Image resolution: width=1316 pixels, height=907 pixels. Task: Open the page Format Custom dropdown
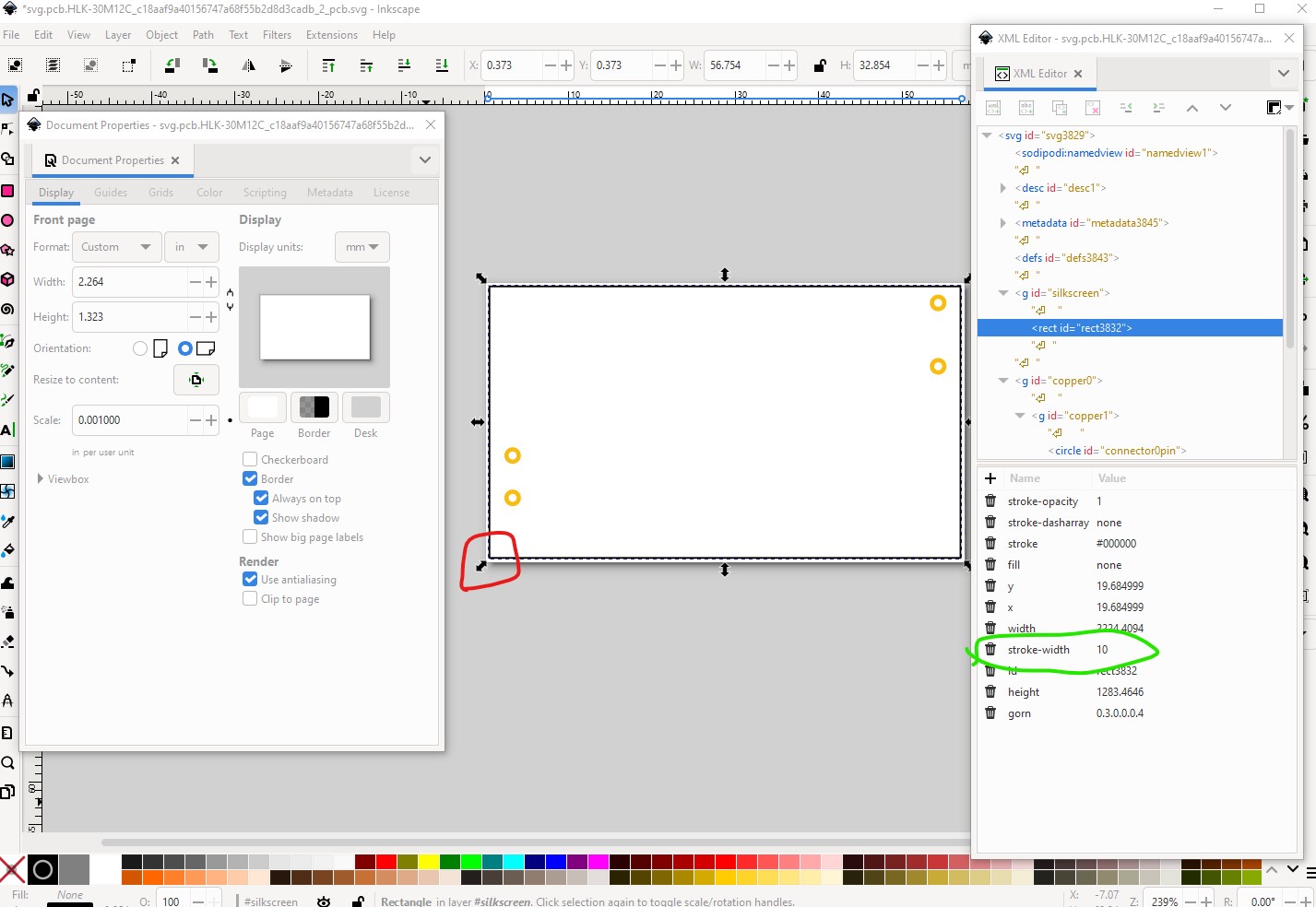tap(116, 247)
